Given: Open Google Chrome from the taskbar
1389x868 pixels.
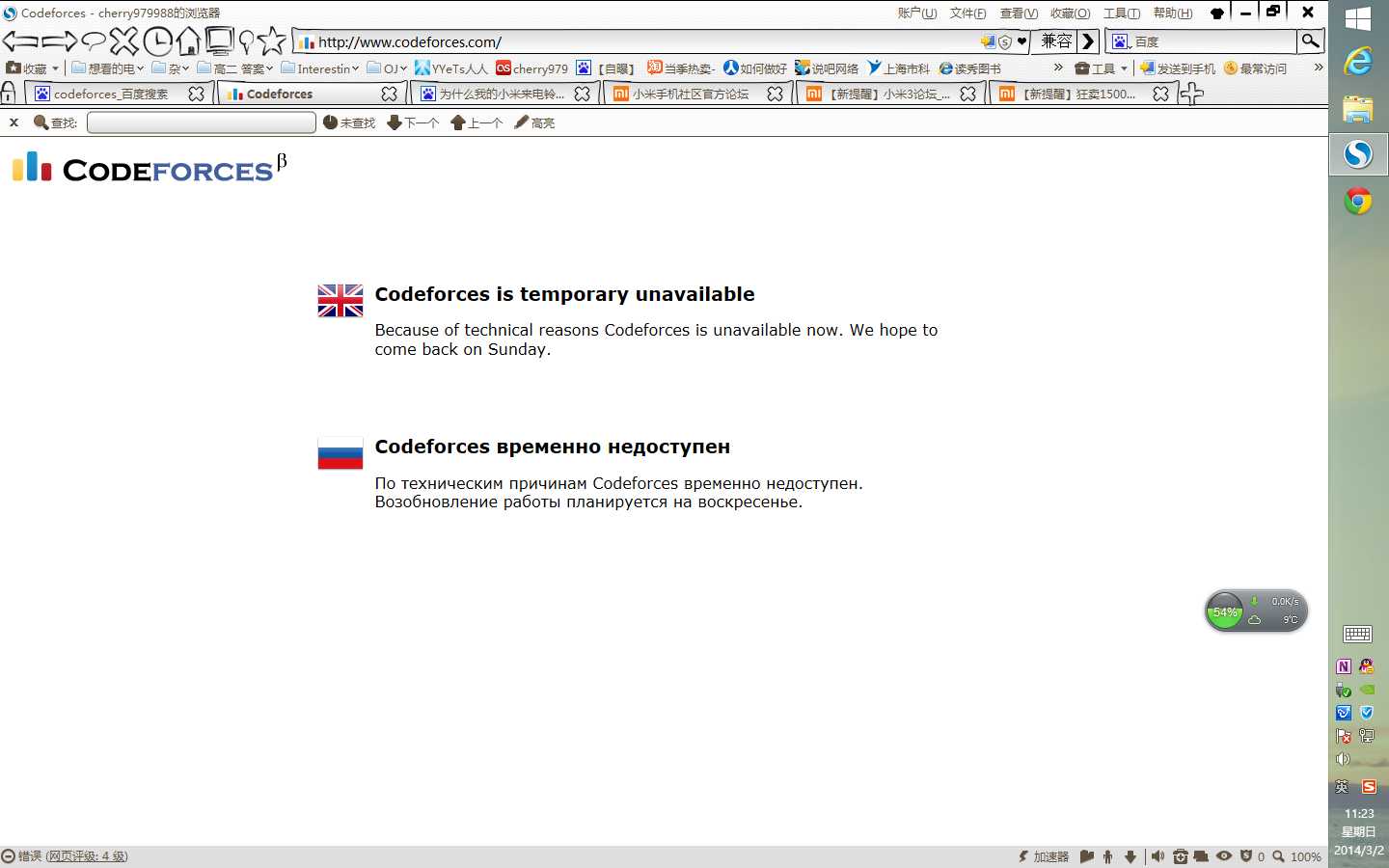Looking at the screenshot, I should click(x=1358, y=201).
